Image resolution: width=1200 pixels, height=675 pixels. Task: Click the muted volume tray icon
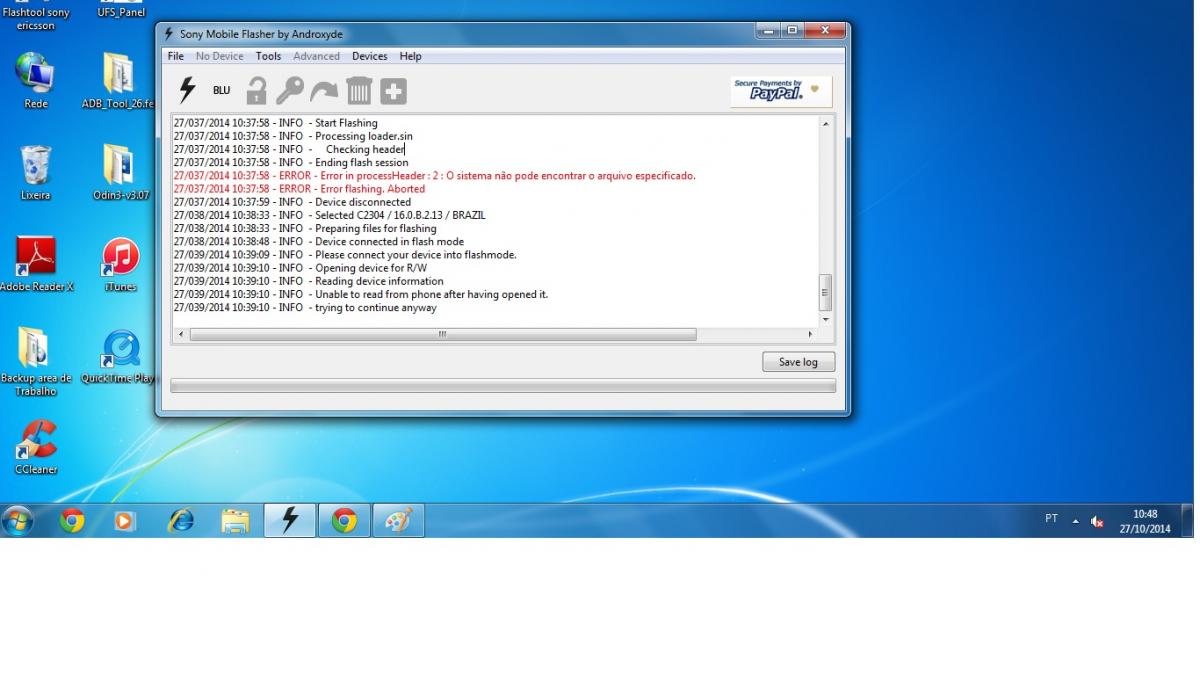(x=1097, y=521)
